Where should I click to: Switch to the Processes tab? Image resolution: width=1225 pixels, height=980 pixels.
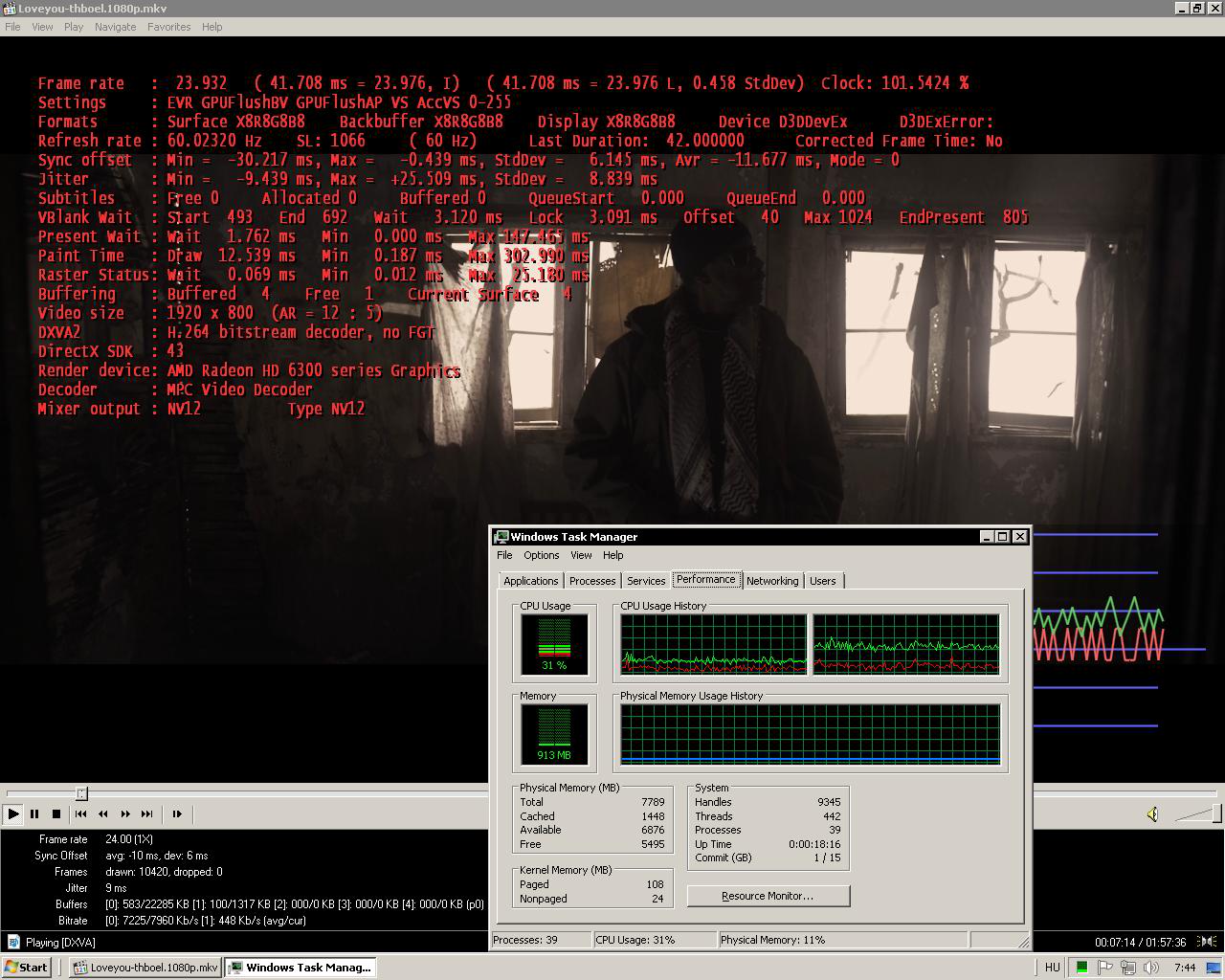(x=592, y=581)
